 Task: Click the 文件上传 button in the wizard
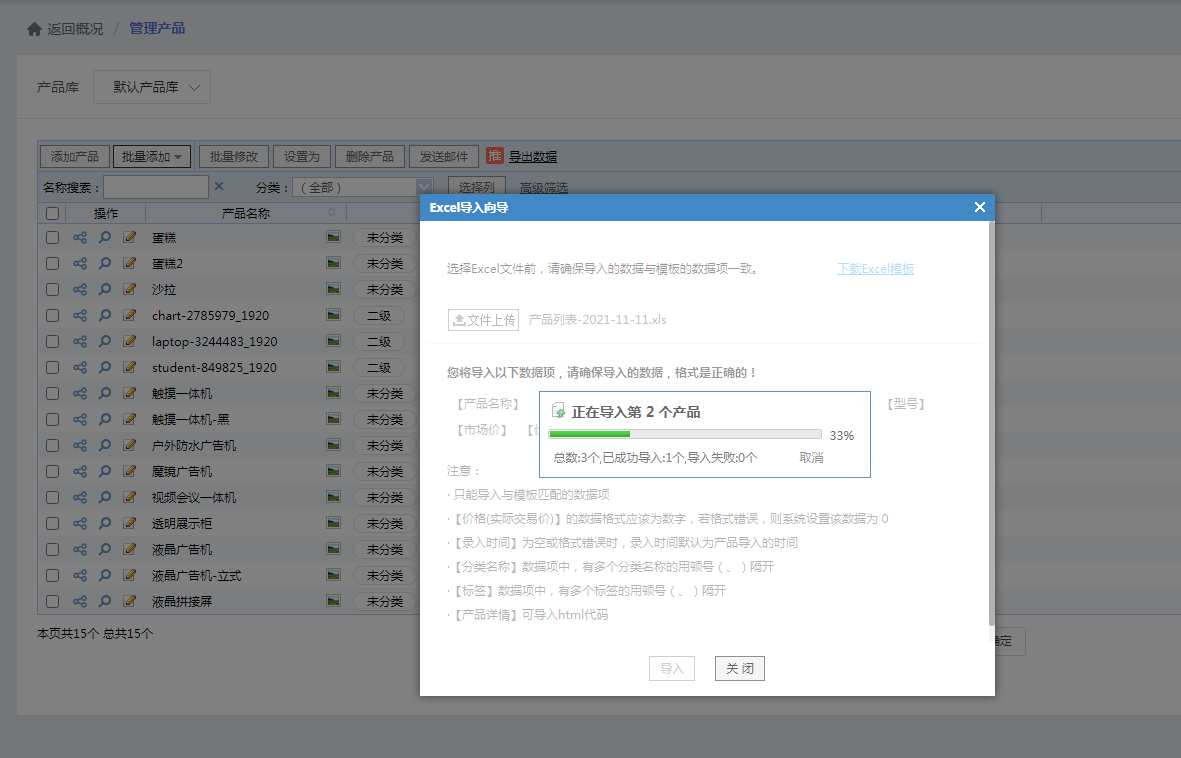pos(484,319)
